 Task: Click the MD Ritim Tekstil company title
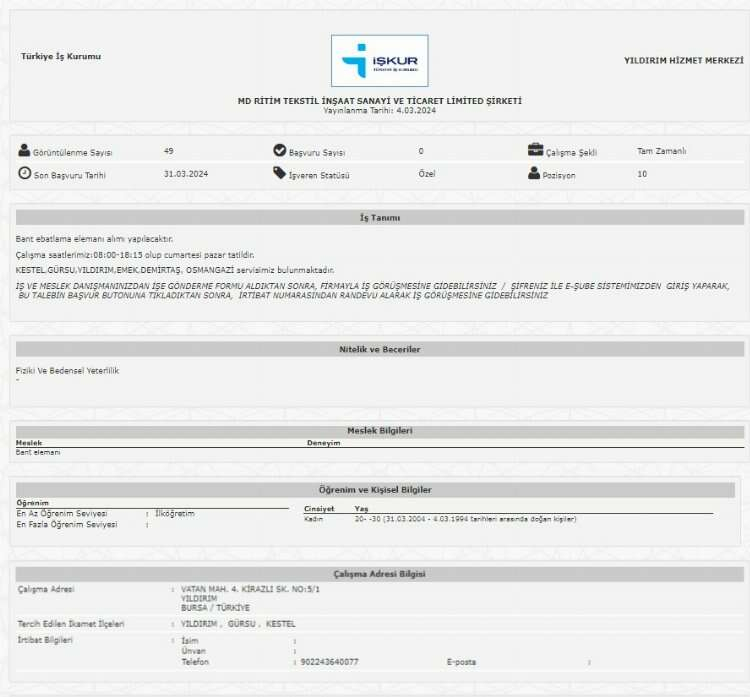379,101
